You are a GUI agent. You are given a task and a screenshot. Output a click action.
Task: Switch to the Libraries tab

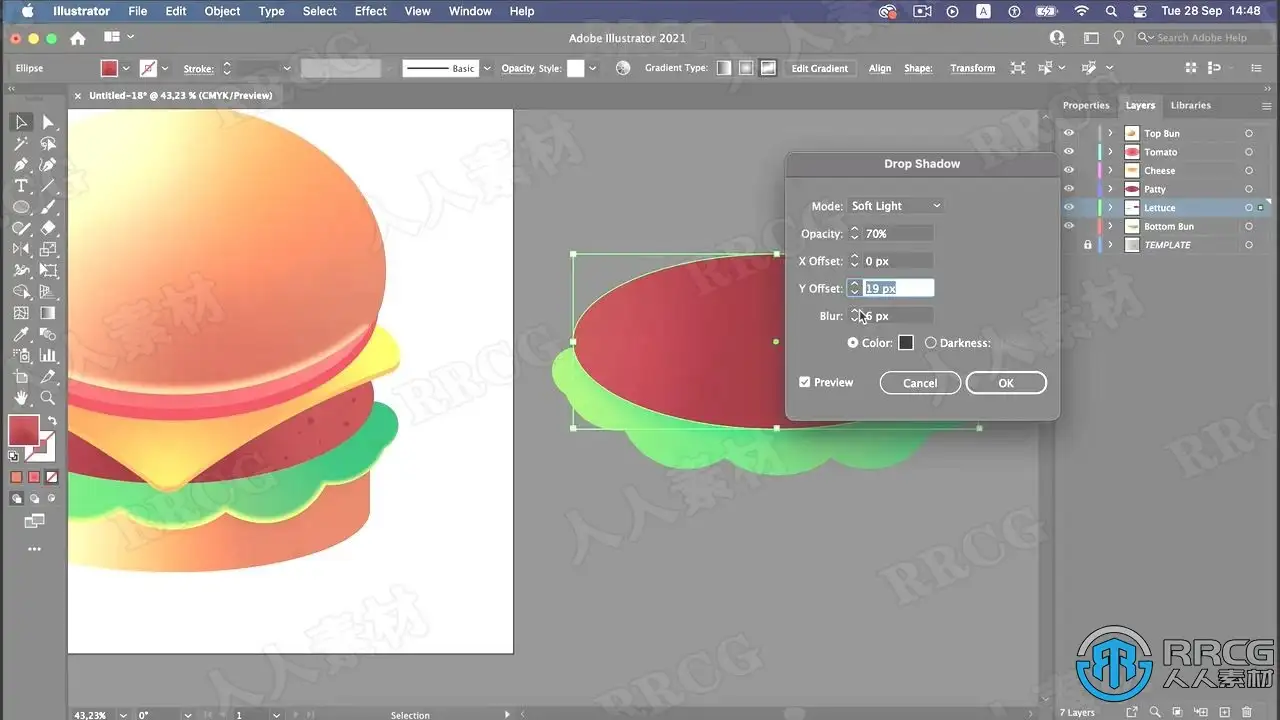pyautogui.click(x=1191, y=105)
